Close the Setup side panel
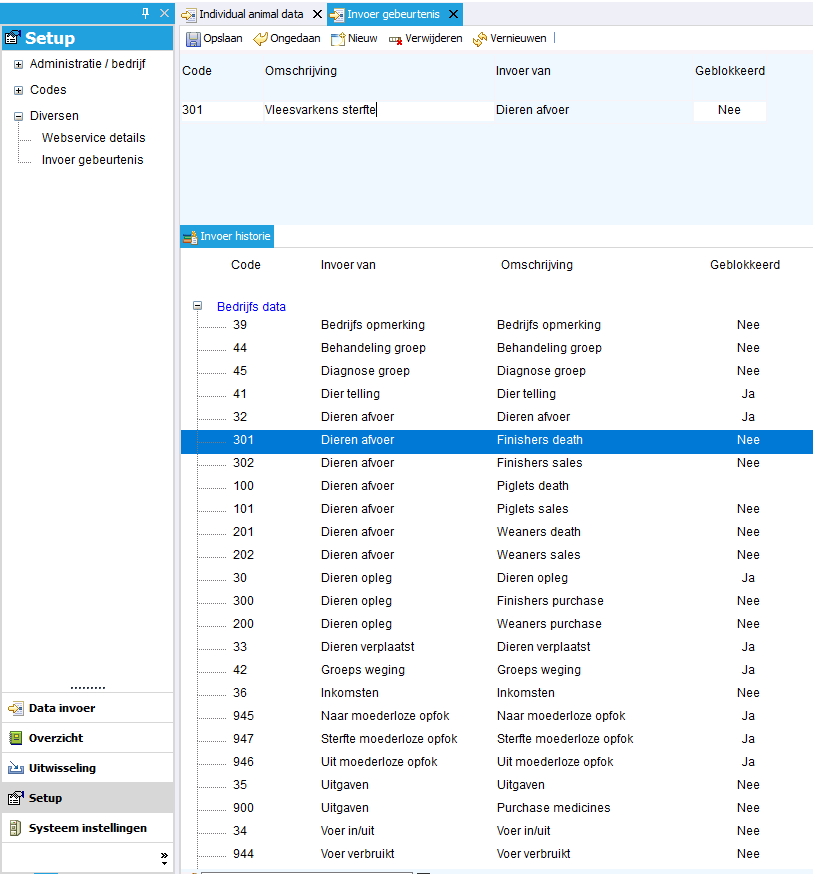Screen dimensions: 813x874 click(x=164, y=13)
